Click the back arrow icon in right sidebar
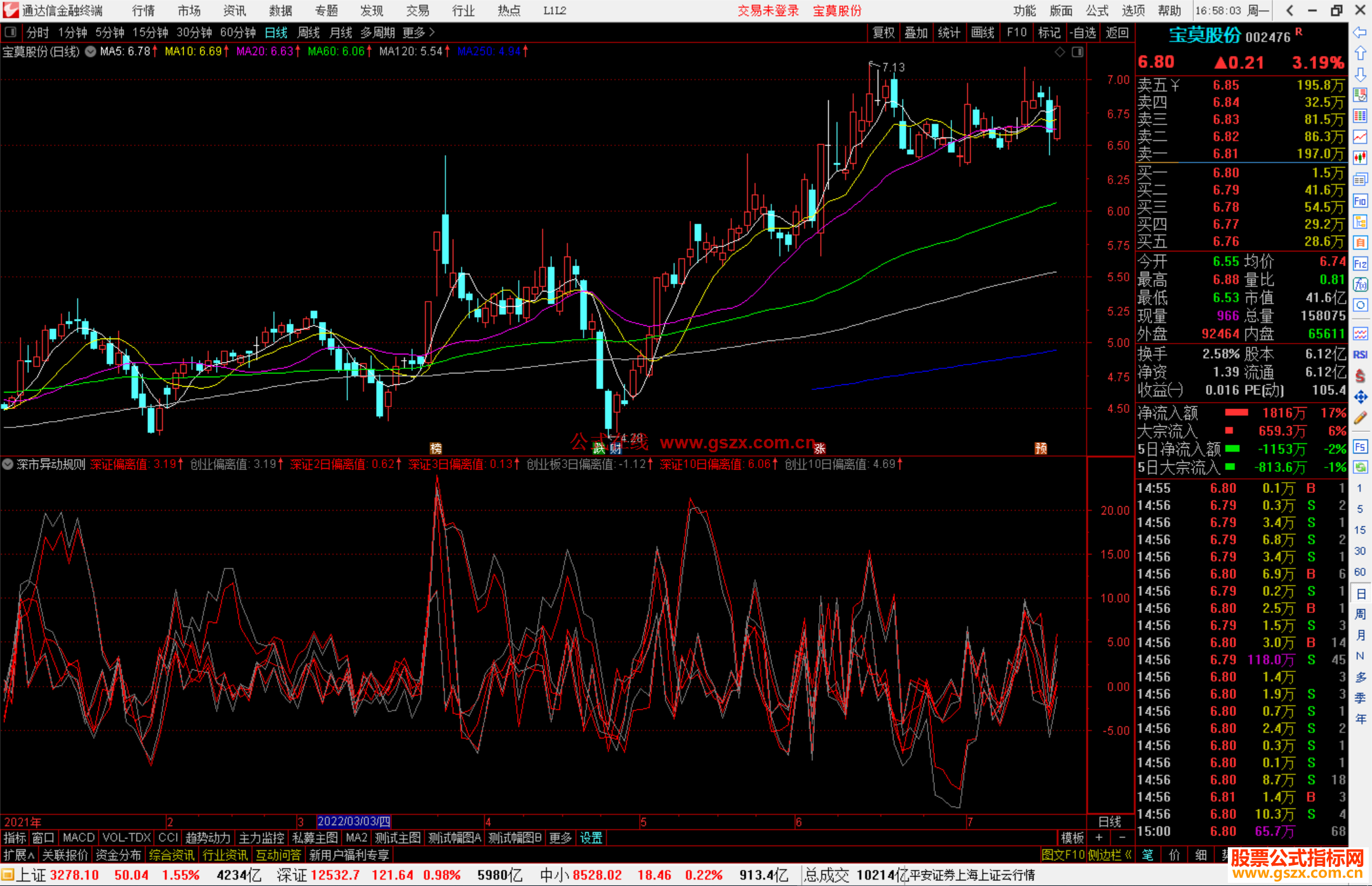The width and height of the screenshot is (1372, 886). pyautogui.click(x=1360, y=32)
